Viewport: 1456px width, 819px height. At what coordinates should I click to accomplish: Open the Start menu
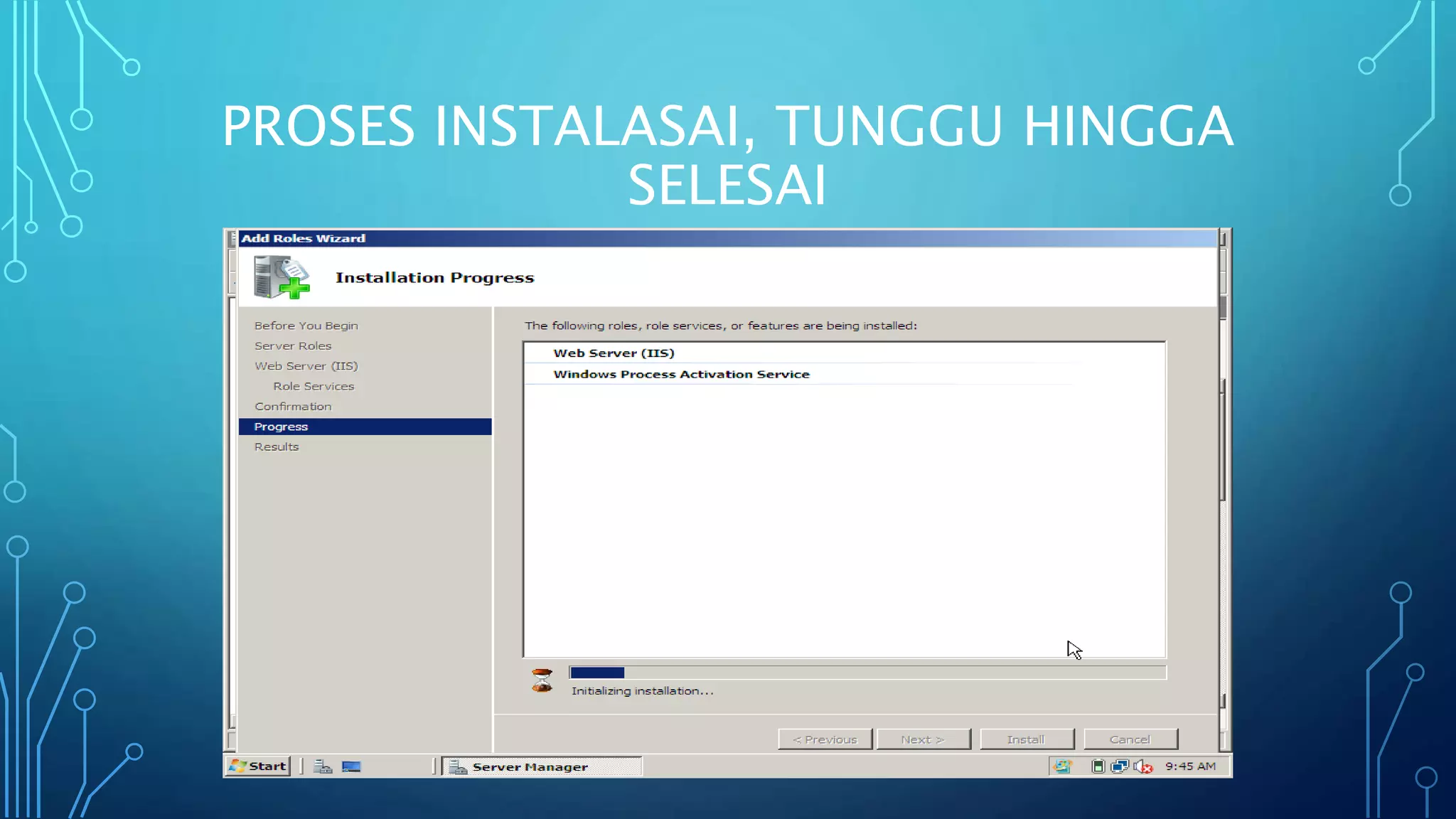coord(259,766)
